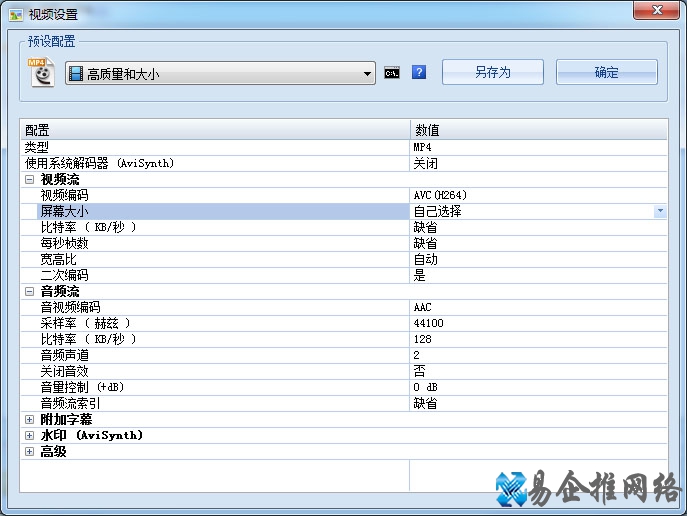Click the 是 value for 二次编码

tap(539, 275)
